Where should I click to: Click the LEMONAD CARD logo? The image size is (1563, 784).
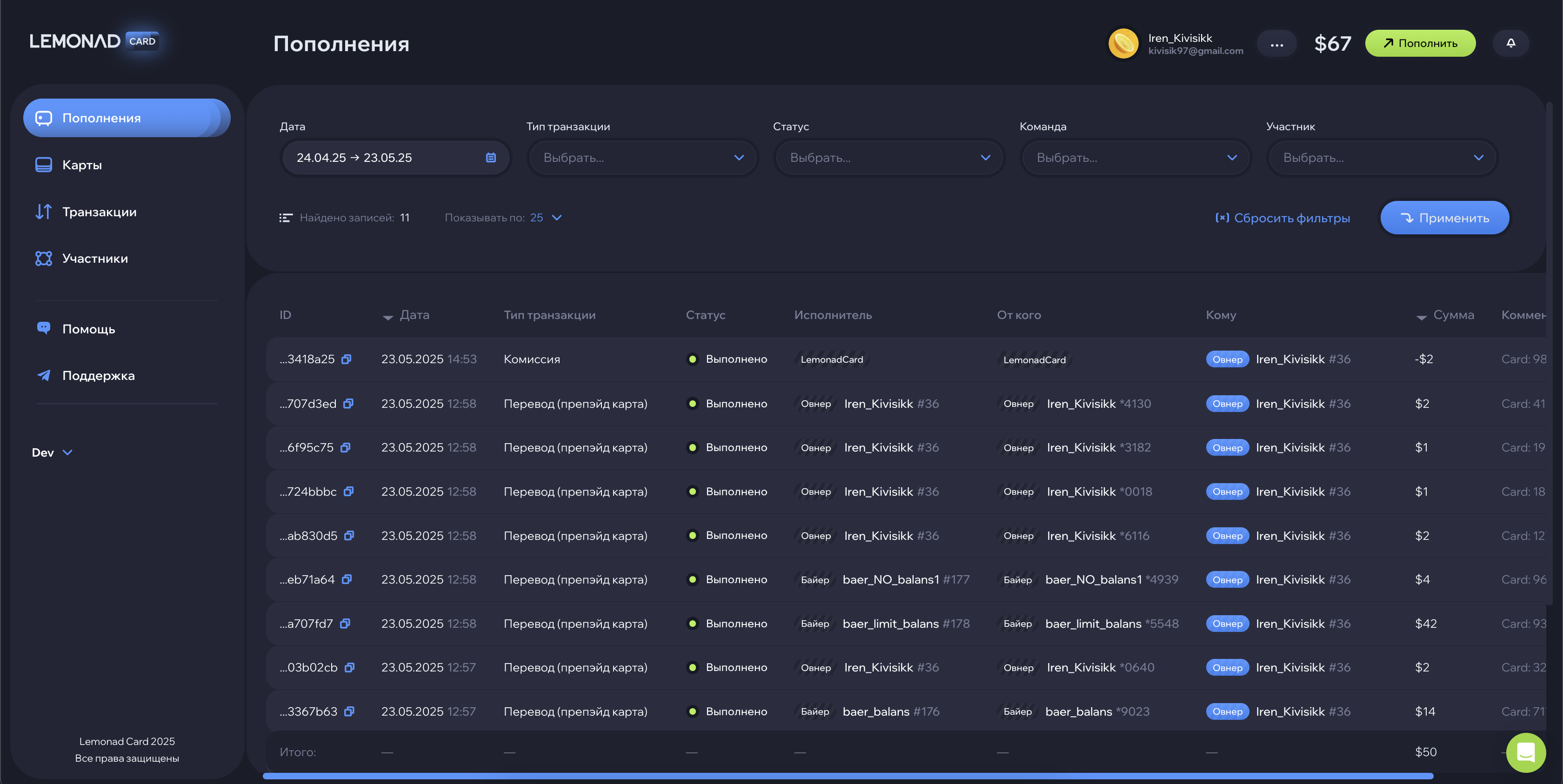[94, 40]
